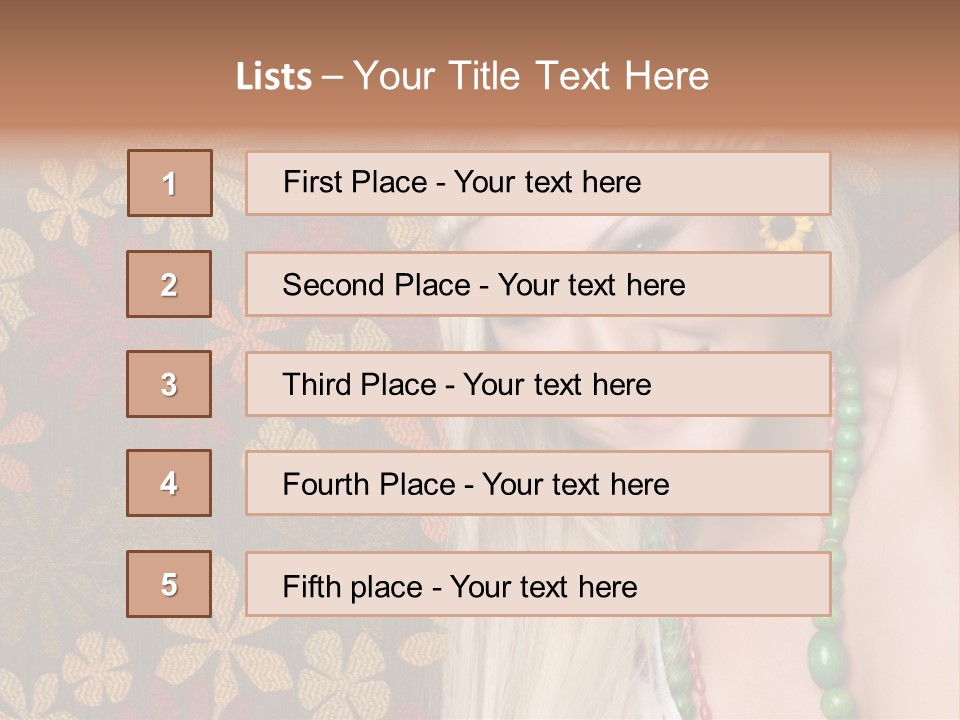Select the number 1 box

(170, 183)
